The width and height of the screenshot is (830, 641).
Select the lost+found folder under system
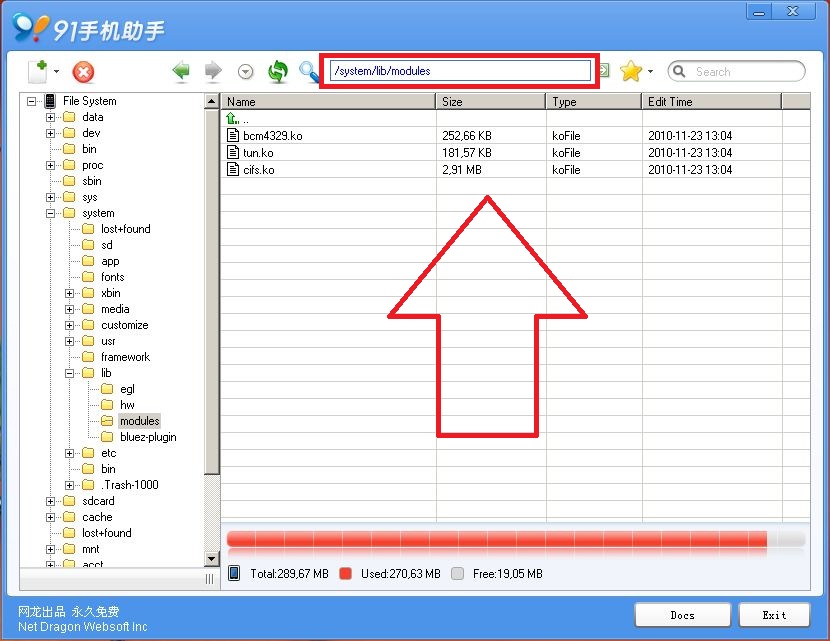pyautogui.click(x=125, y=229)
